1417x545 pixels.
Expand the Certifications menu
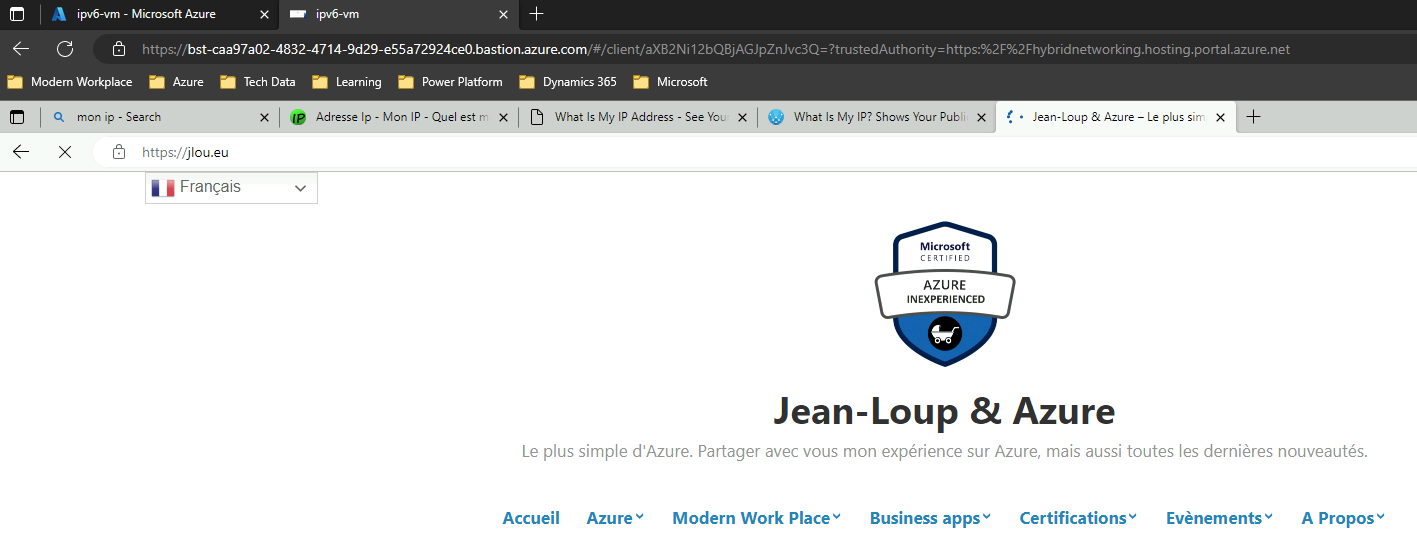tap(1078, 518)
